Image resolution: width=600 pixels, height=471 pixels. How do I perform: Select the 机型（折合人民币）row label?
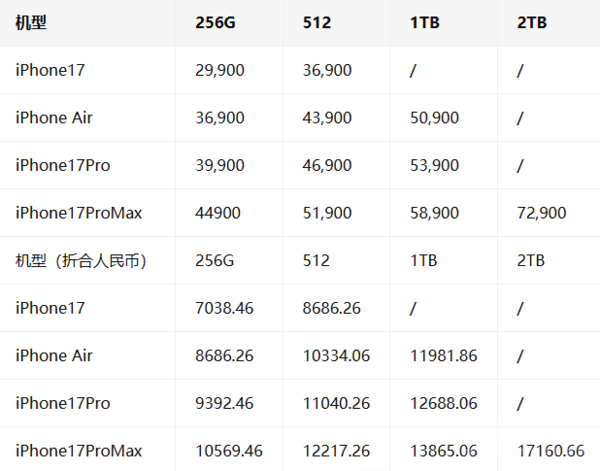pyautogui.click(x=82, y=260)
